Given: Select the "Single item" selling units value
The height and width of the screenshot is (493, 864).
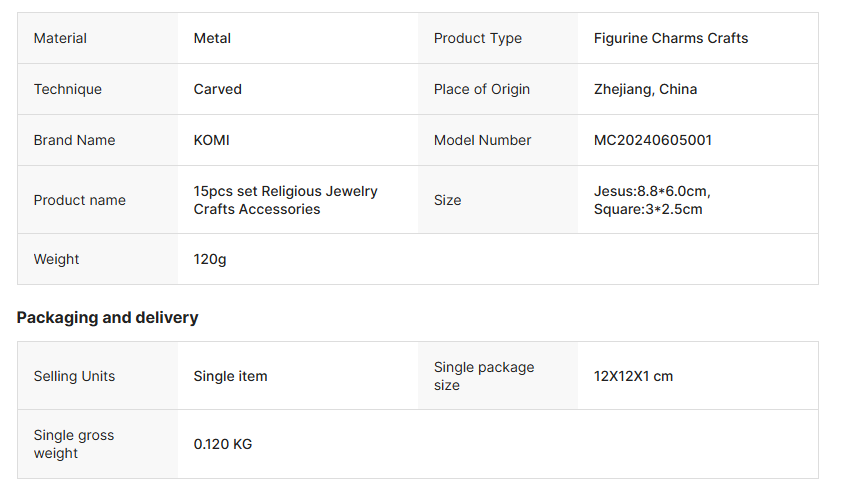Looking at the screenshot, I should 231,376.
